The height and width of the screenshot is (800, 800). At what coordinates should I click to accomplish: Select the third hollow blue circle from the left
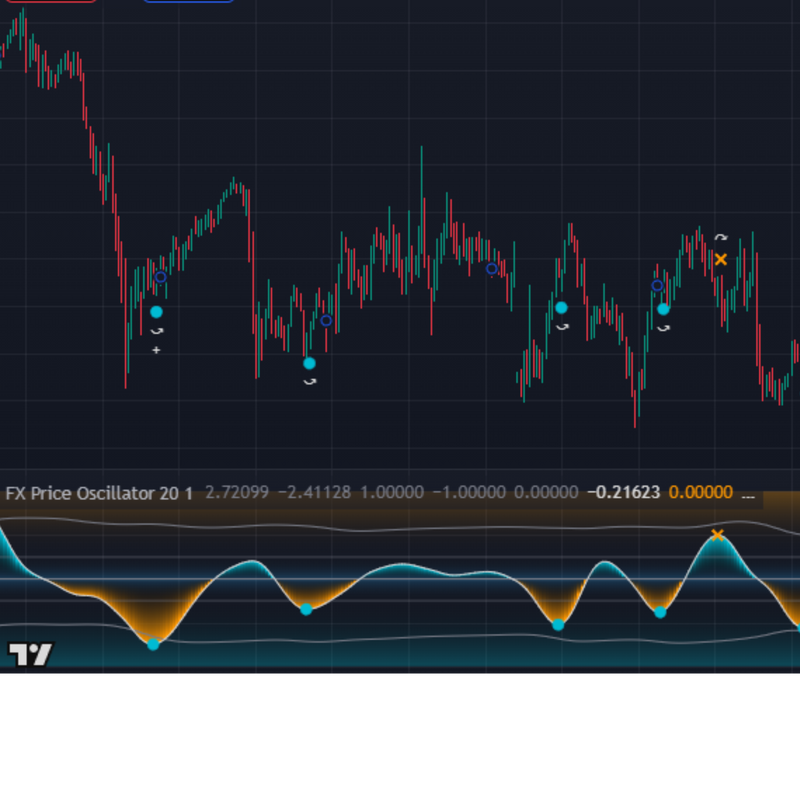point(491,268)
